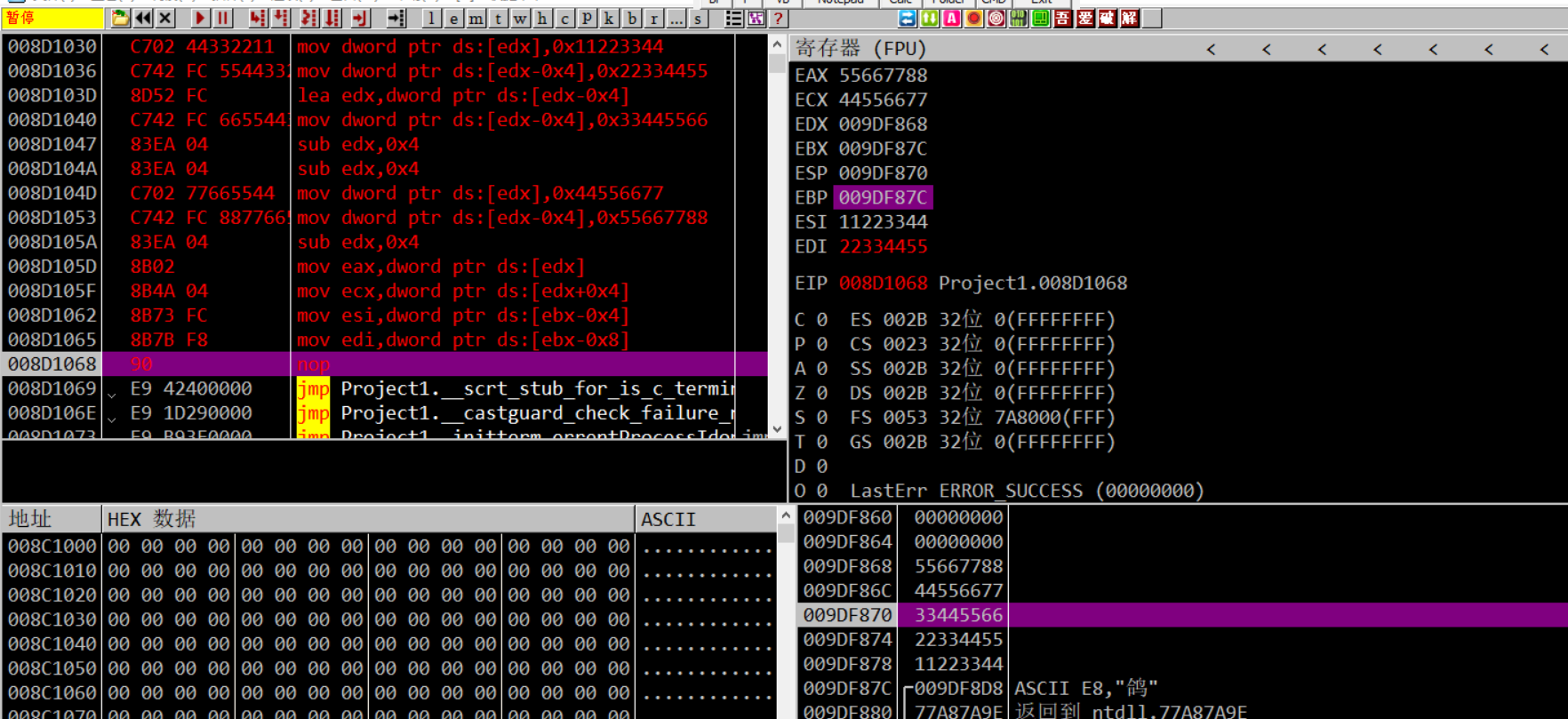Click the disassembly pane scroll-down arrow
The width and height of the screenshot is (1568, 719).
pos(777,429)
